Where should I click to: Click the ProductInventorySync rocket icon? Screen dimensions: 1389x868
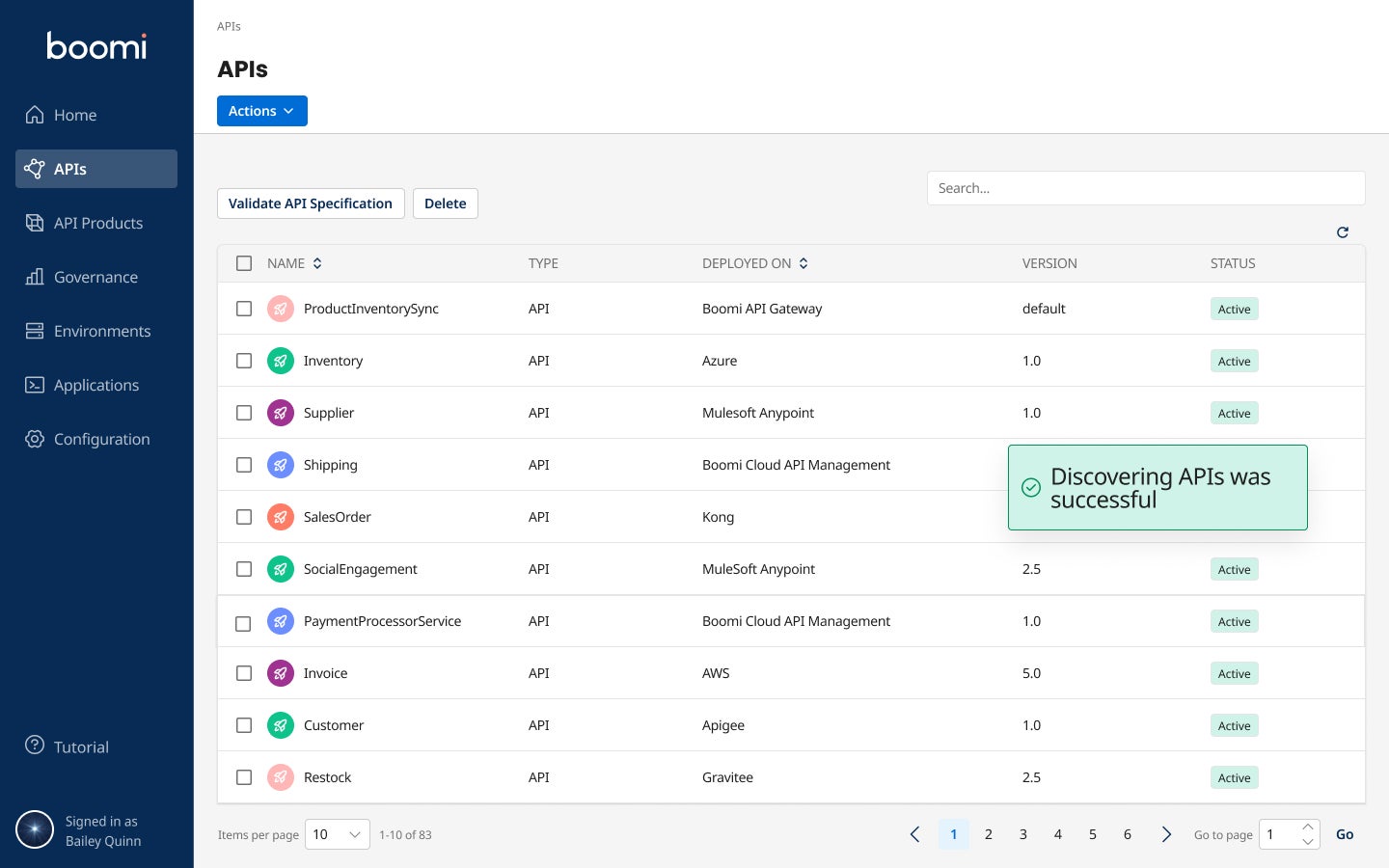[x=280, y=309]
